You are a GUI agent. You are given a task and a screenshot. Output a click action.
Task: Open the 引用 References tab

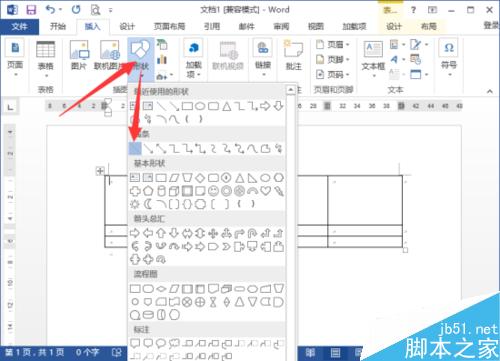click(212, 26)
